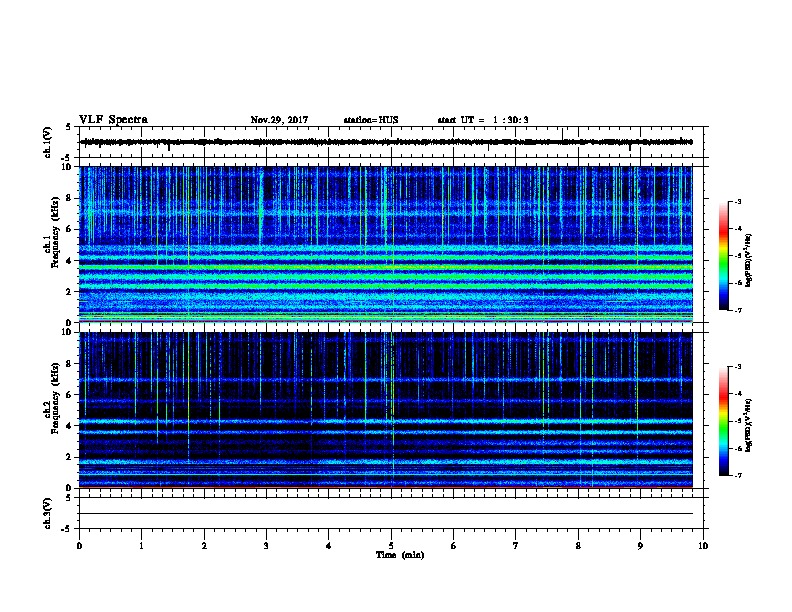Click the ch.2 spectrogram panel
Viewport: 792px width, 612px height.
[386, 410]
